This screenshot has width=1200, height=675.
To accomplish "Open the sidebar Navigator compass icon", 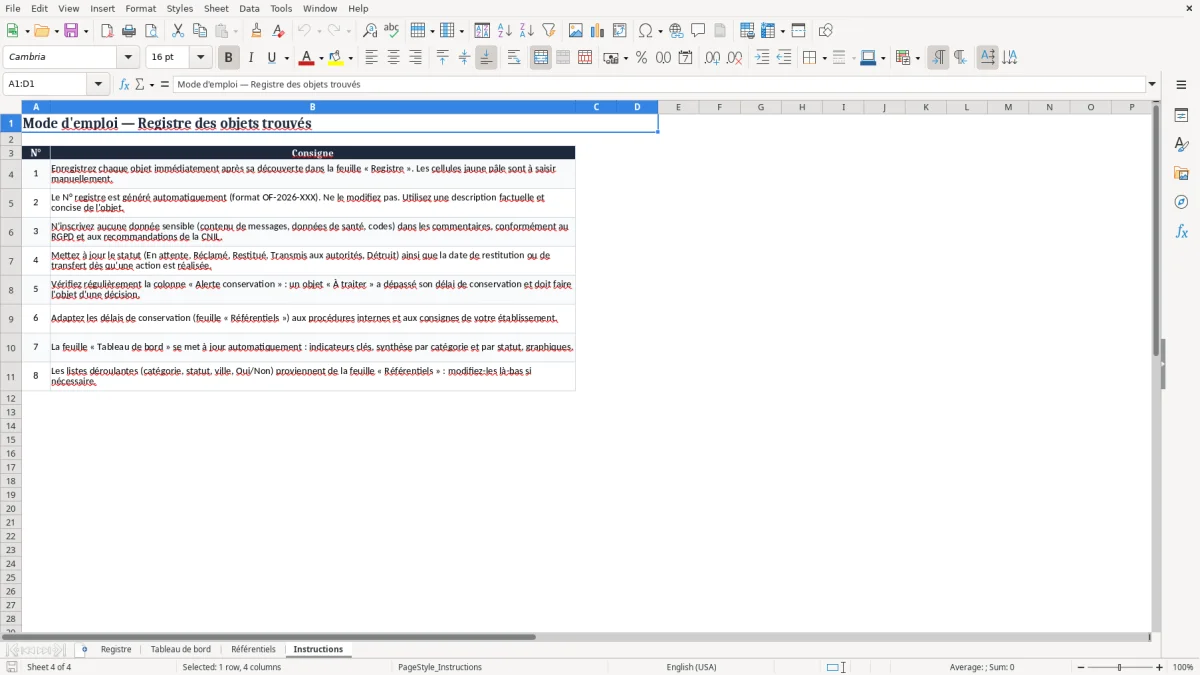I will coord(1181,202).
